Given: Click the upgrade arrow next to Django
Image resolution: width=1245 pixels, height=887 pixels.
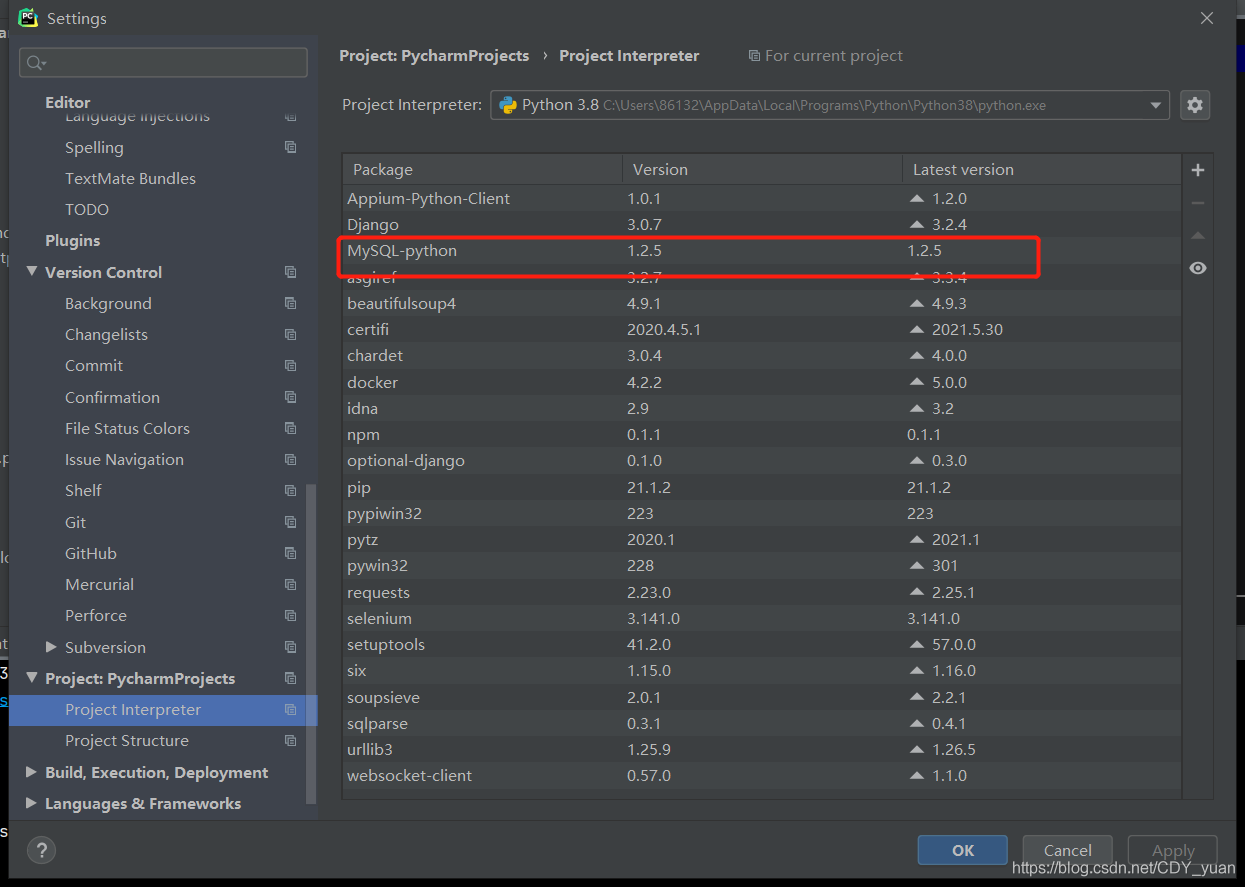Looking at the screenshot, I should 917,225.
